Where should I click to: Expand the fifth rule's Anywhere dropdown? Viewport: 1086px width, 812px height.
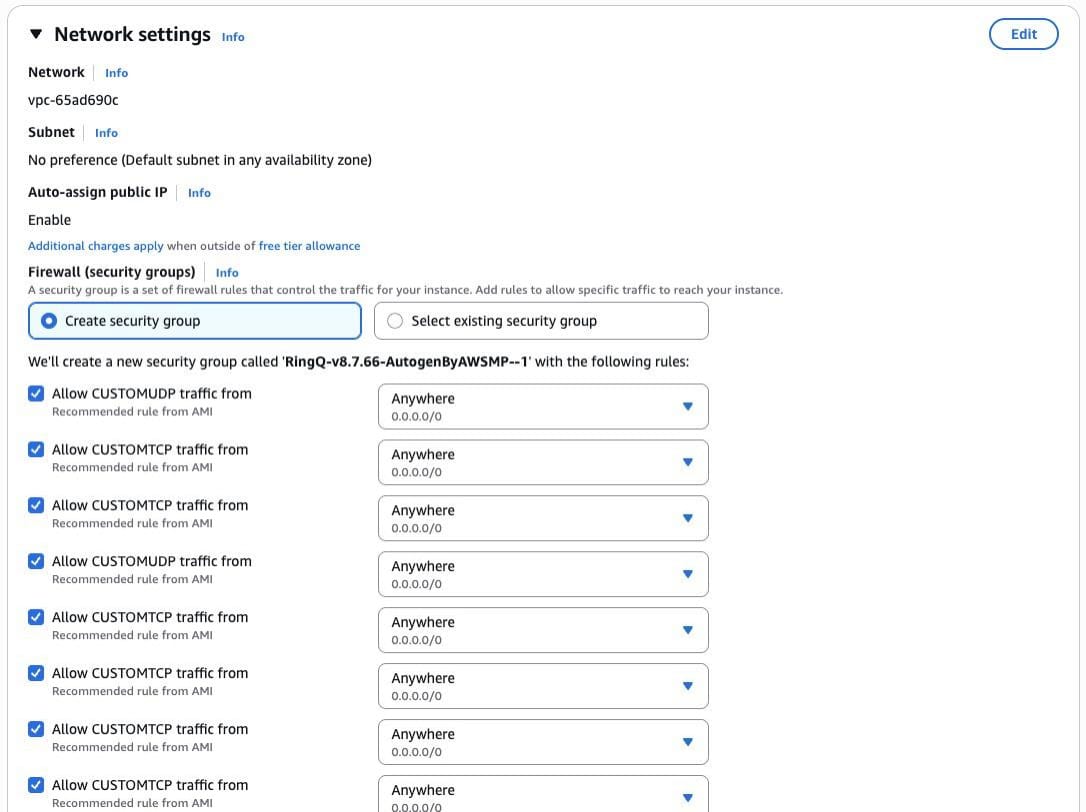click(x=688, y=630)
